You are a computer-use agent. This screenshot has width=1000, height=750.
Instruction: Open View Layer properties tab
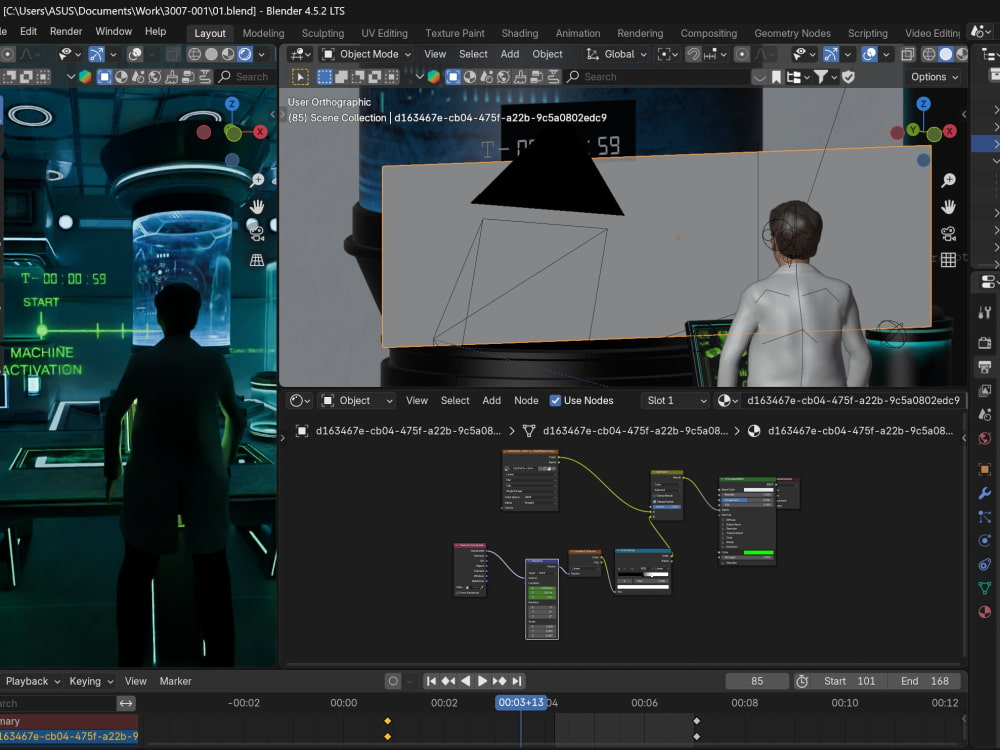pyautogui.click(x=985, y=390)
